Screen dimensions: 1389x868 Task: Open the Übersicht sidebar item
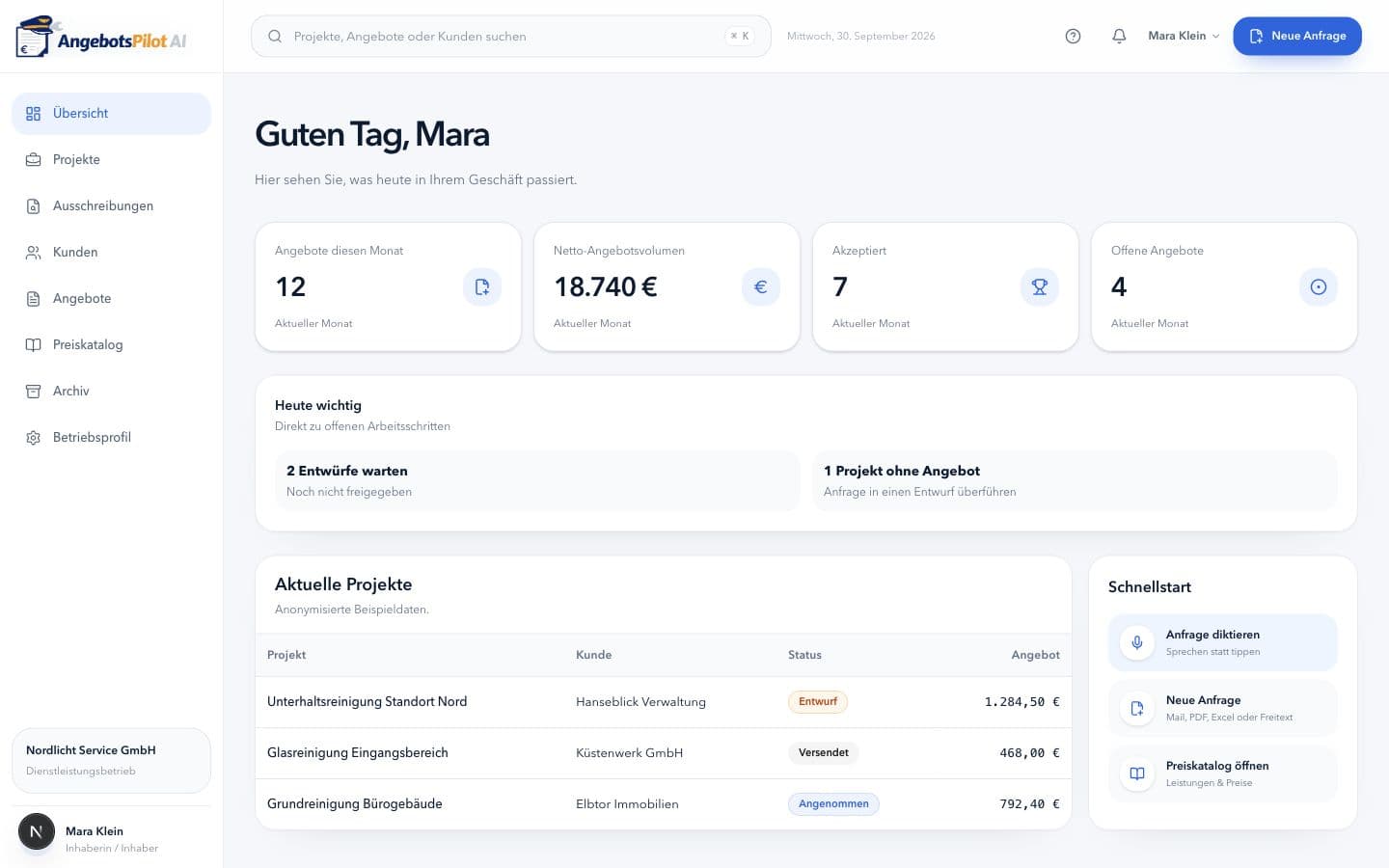tap(111, 113)
